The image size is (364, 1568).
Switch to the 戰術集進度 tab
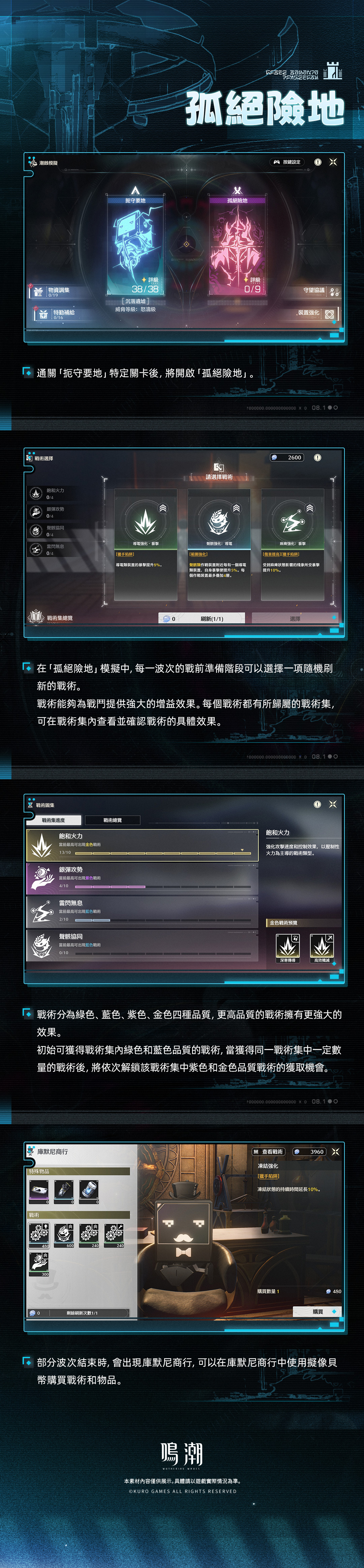[x=54, y=820]
